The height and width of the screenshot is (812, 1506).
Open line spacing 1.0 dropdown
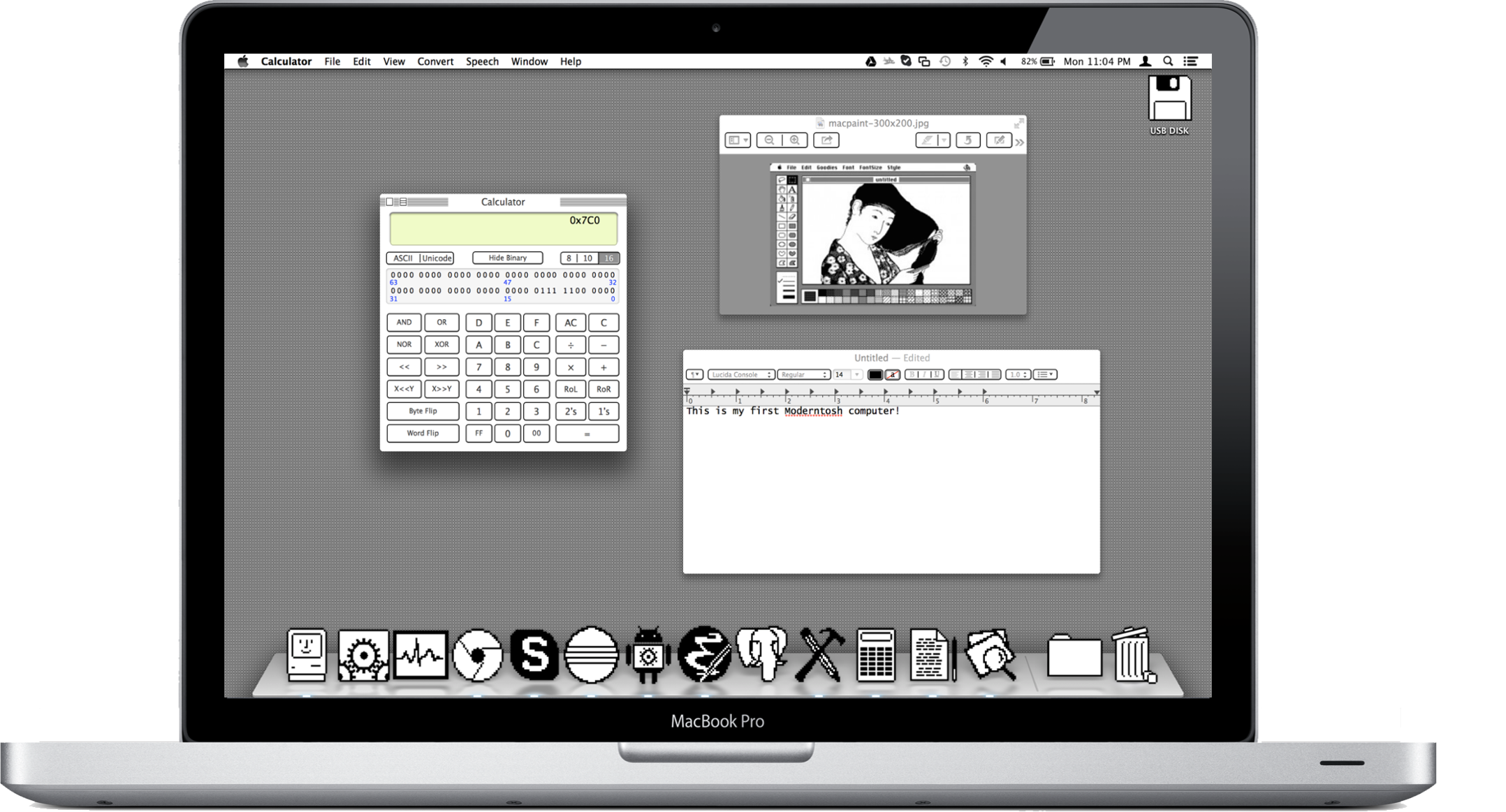tap(1018, 375)
